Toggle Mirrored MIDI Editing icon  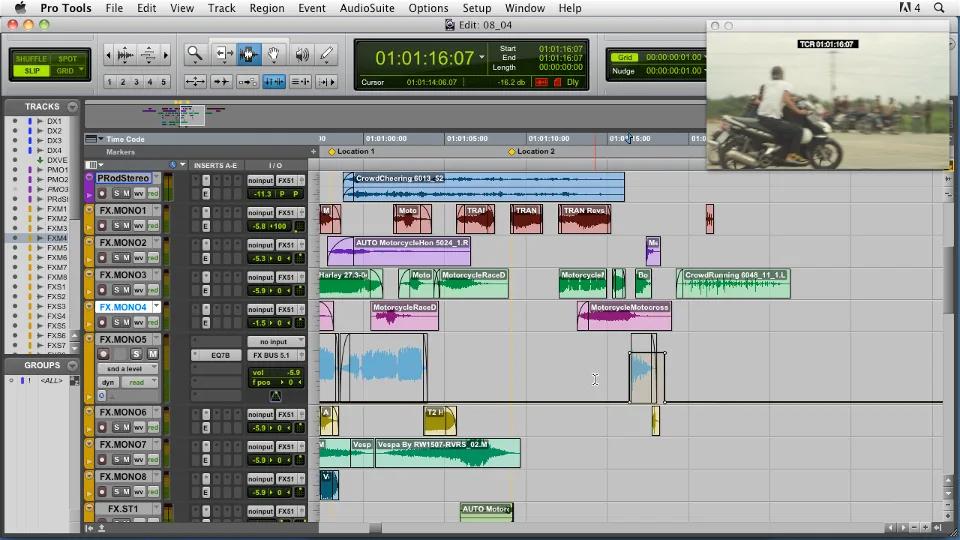tap(247, 81)
